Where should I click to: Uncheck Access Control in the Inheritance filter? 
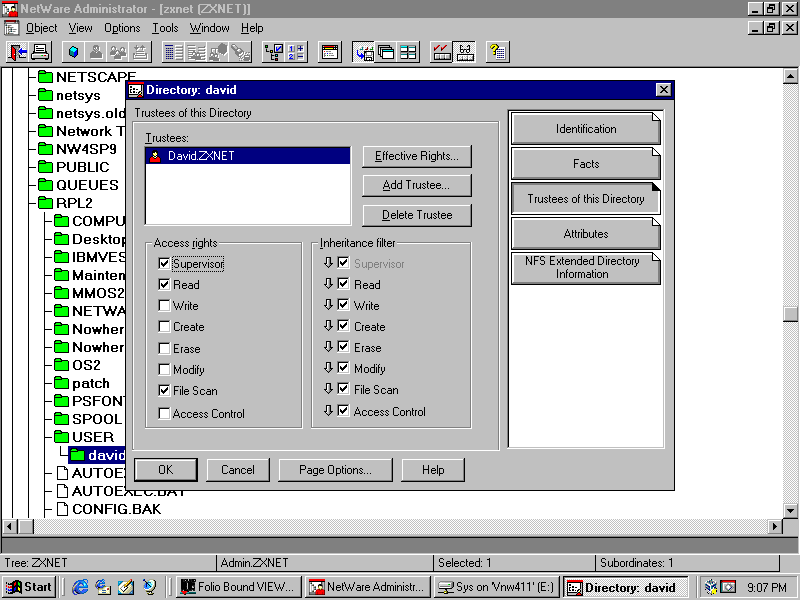343,411
